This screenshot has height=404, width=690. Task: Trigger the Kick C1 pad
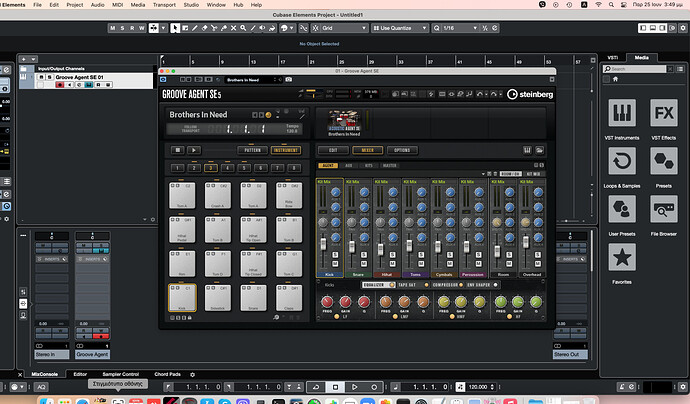click(182, 298)
